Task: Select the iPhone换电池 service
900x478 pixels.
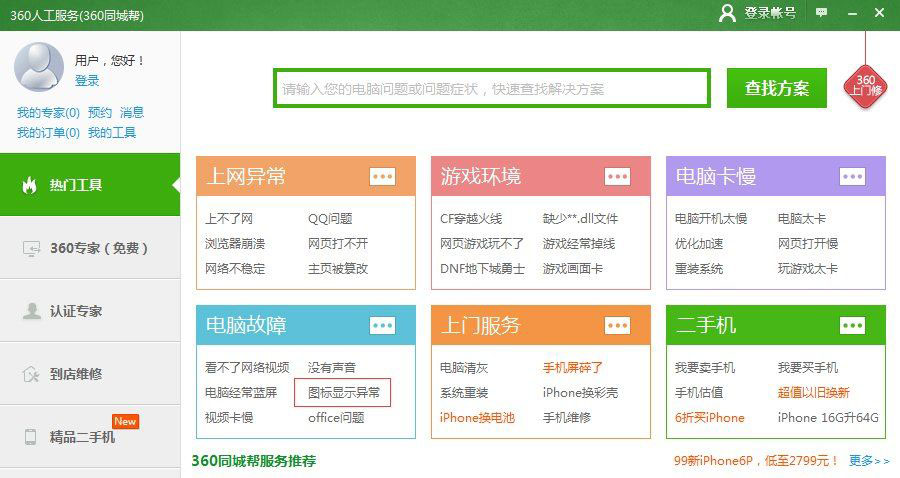Action: 477,418
